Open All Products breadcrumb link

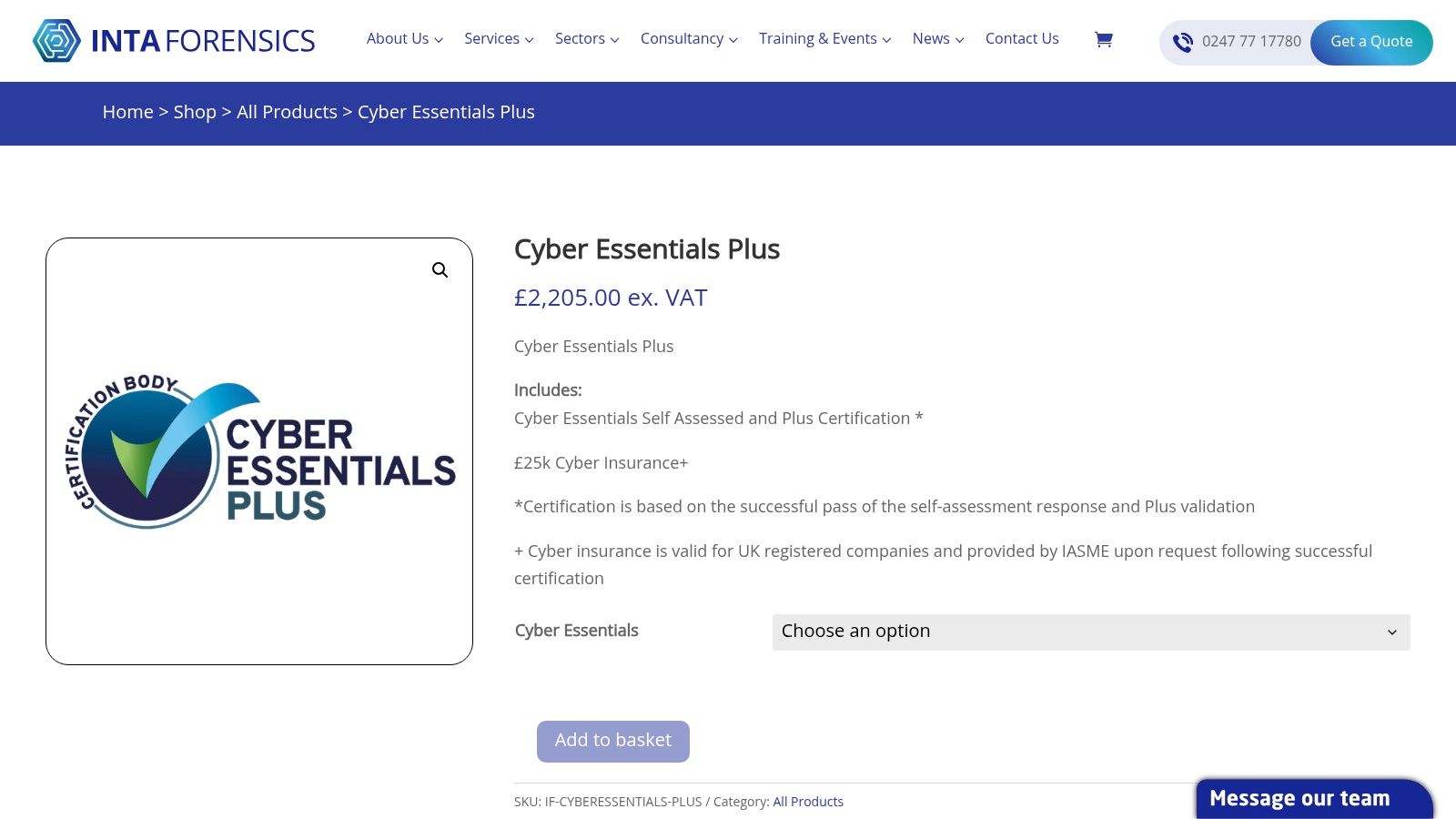287,112
